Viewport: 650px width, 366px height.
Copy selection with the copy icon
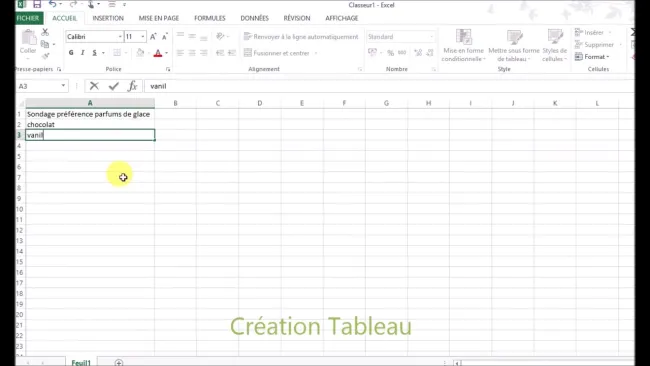(45, 44)
